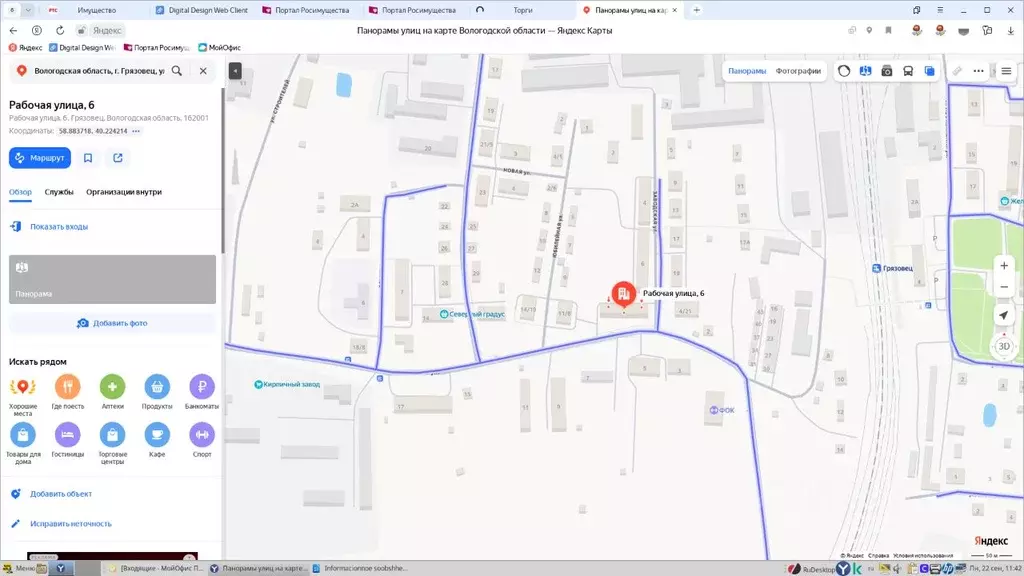Switch map to 3D view

point(1004,346)
